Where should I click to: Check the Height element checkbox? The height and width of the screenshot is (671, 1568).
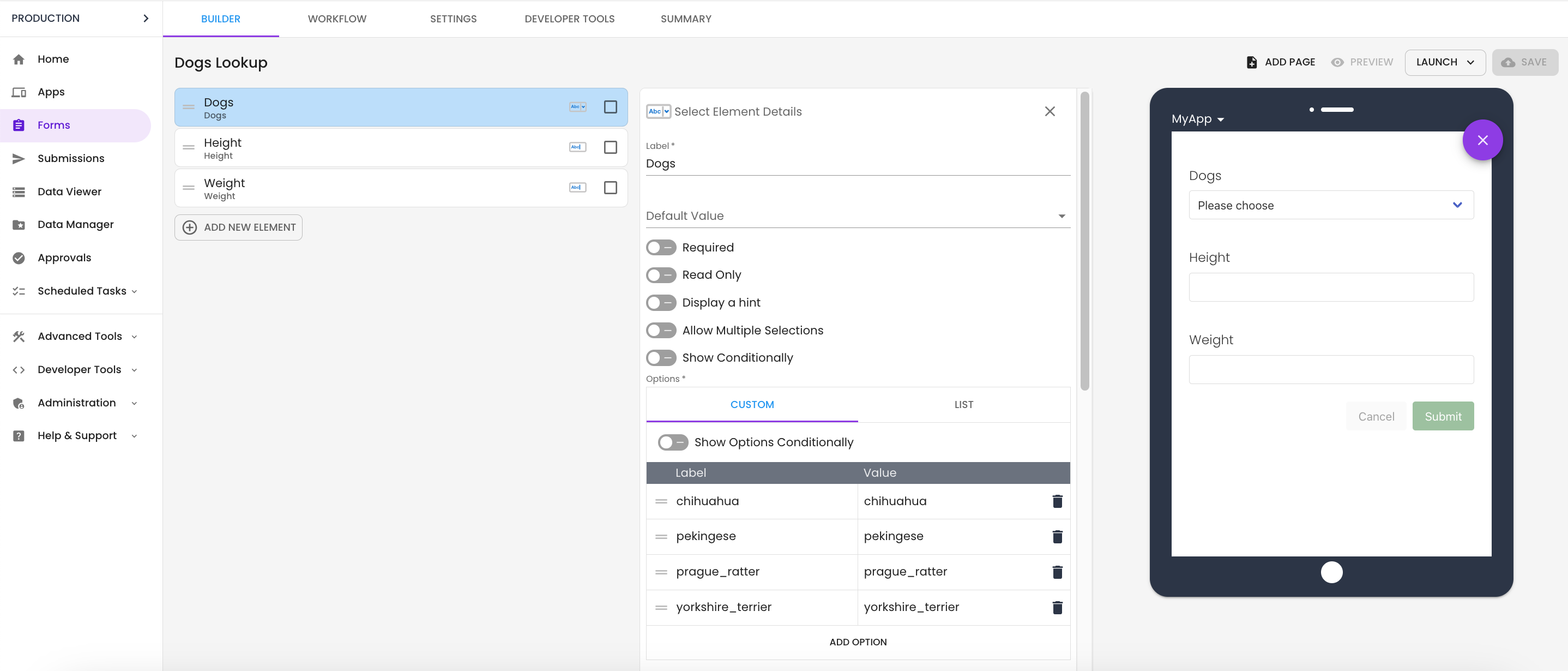coord(610,147)
